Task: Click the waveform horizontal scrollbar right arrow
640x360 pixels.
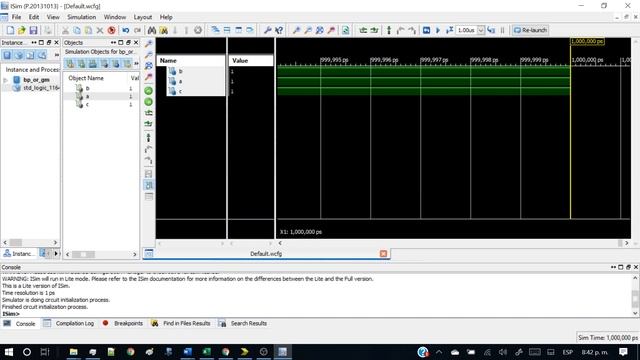Action: (627, 243)
